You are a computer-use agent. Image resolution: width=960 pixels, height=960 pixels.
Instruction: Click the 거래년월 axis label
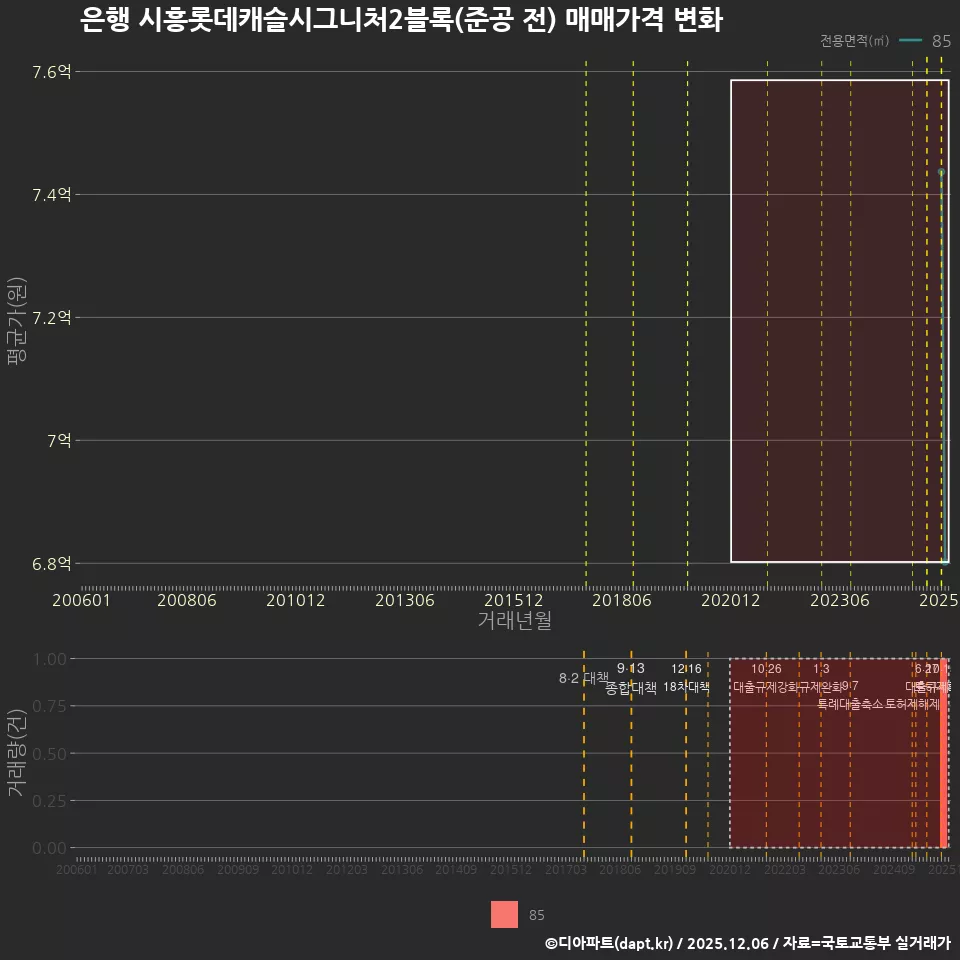pos(512,621)
